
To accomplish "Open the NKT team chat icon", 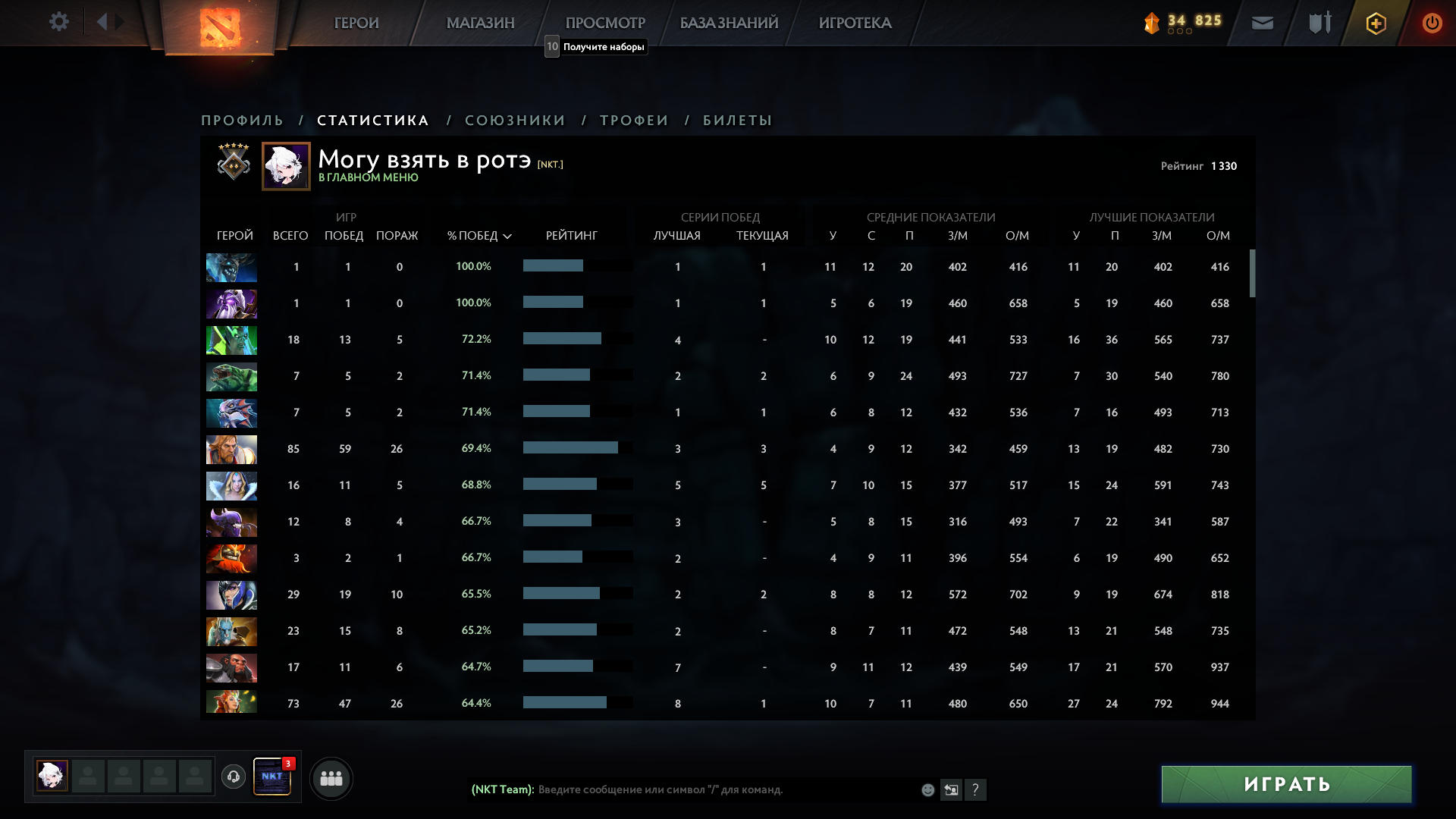I will pyautogui.click(x=272, y=777).
